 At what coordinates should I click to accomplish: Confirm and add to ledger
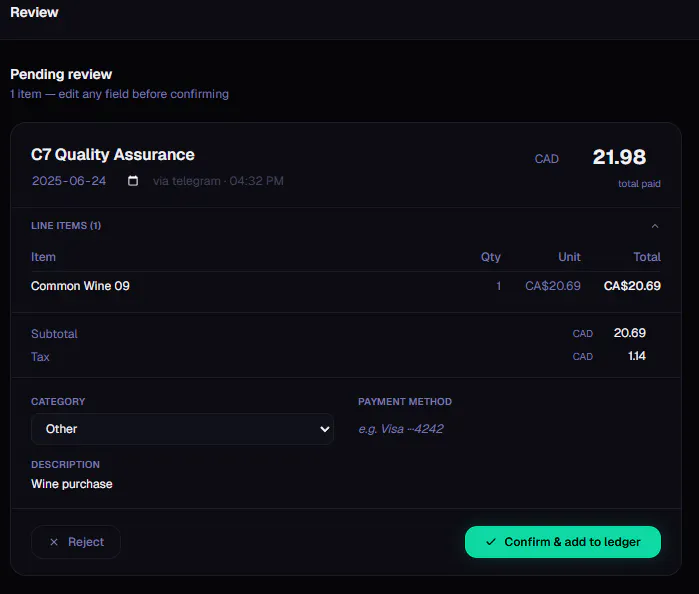(x=563, y=542)
